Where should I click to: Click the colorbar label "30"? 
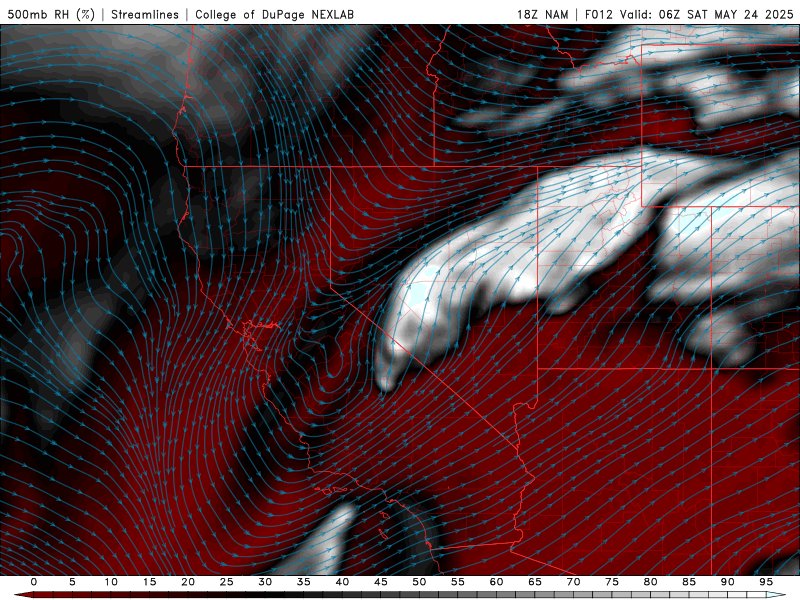[265, 582]
